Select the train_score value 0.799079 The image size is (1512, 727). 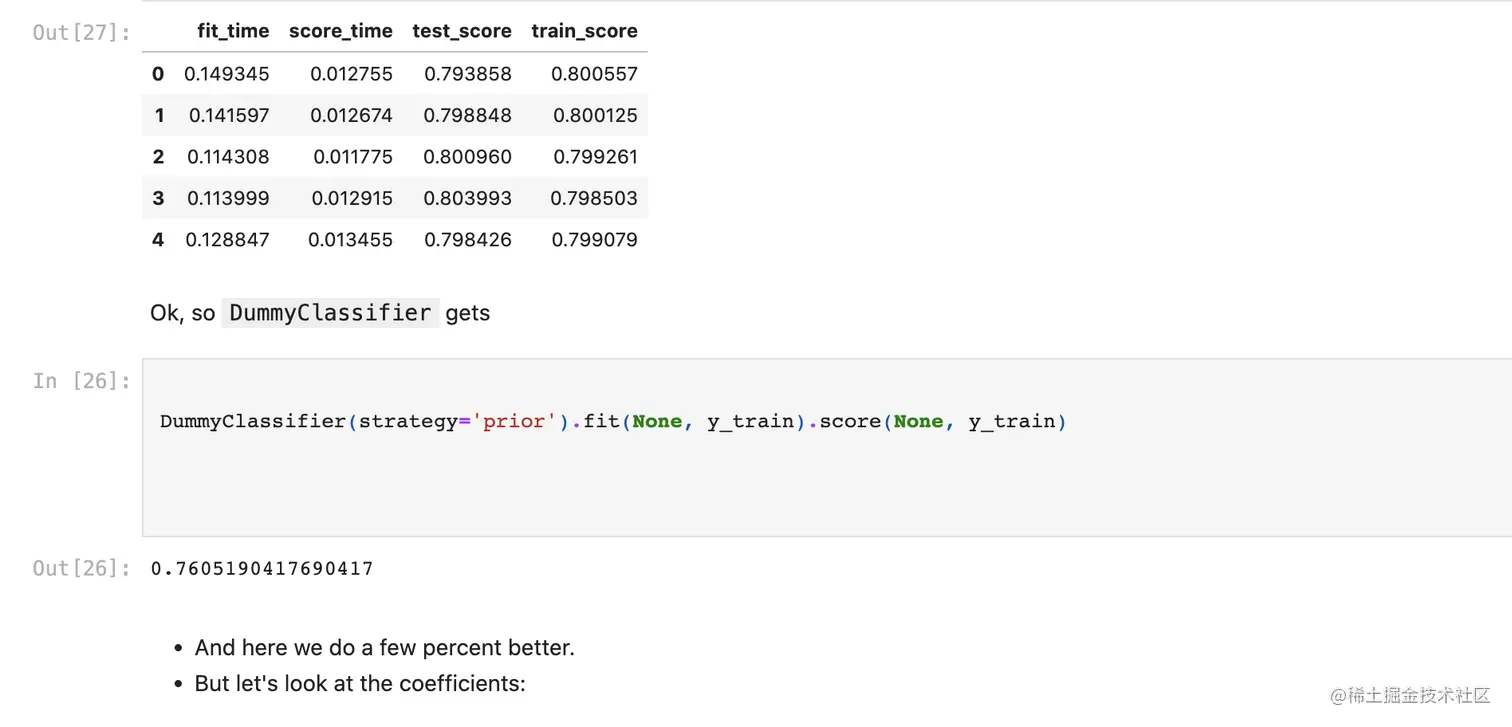[x=594, y=240]
